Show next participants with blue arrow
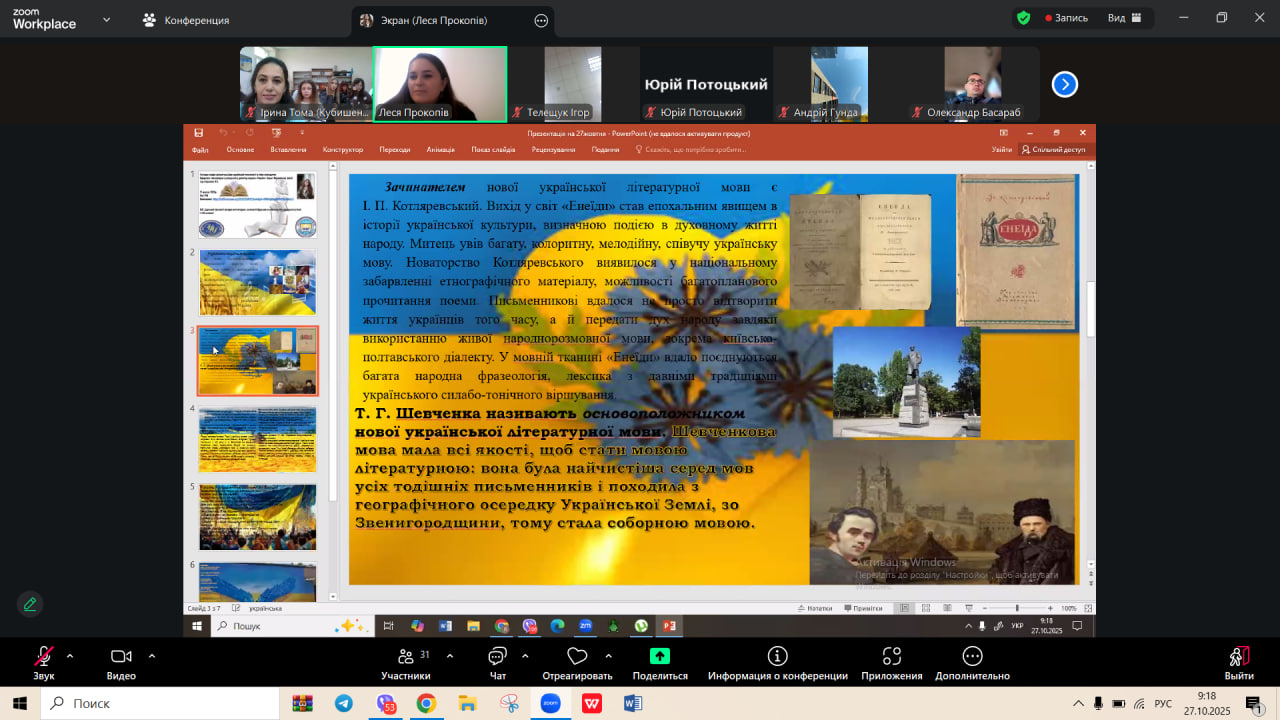The width and height of the screenshot is (1280, 720). tap(1065, 85)
